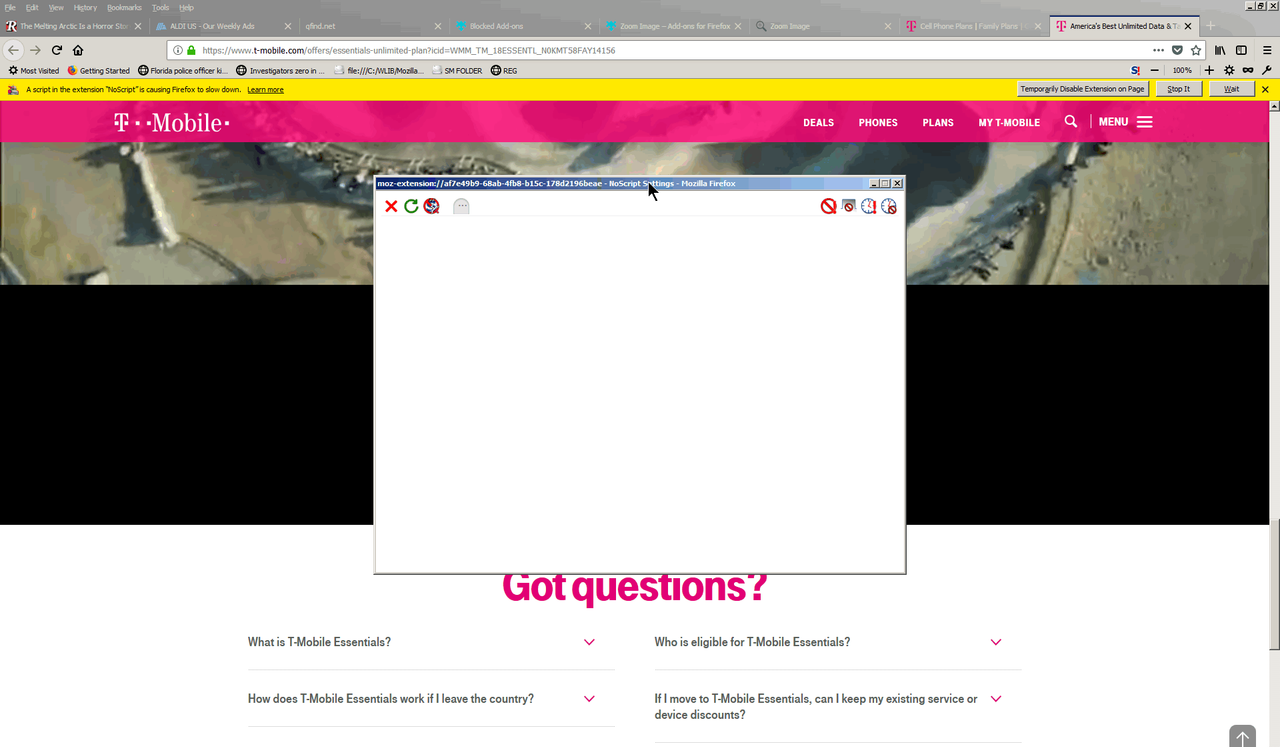Reload the current page
Viewport: 1280px width, 747px height.
57,50
